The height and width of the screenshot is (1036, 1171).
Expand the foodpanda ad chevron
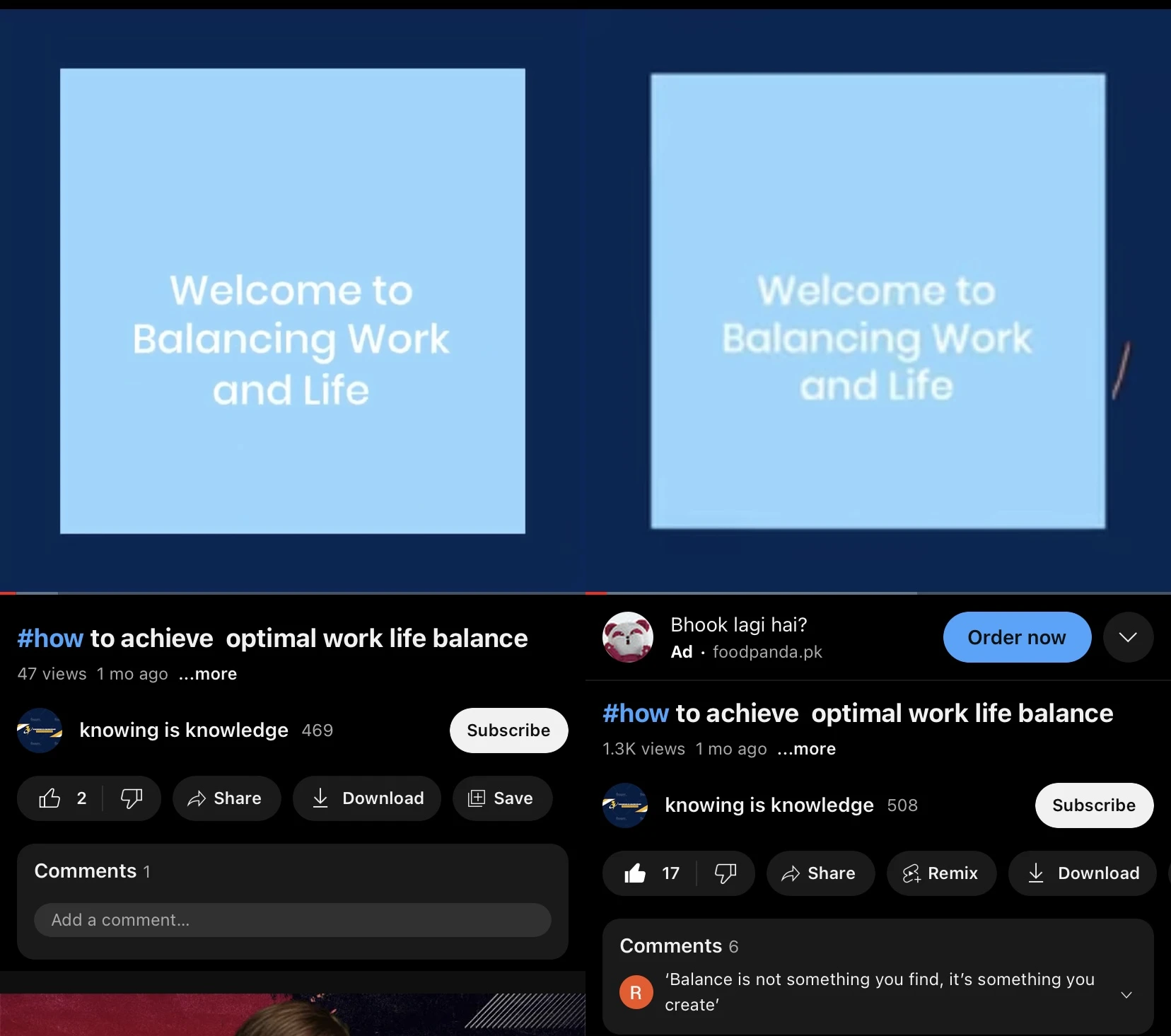click(x=1128, y=637)
